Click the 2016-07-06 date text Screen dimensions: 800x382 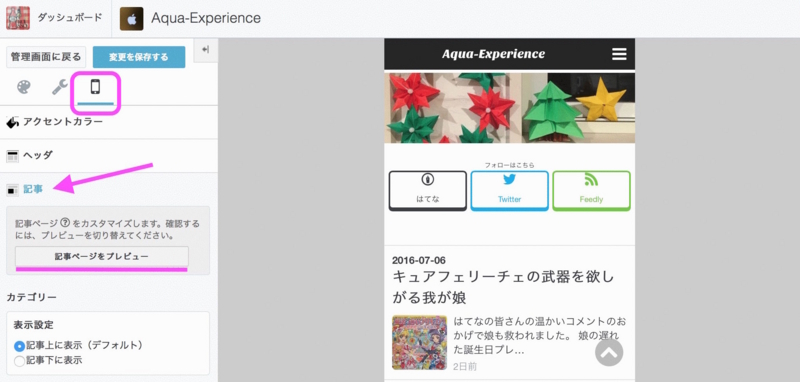418,260
